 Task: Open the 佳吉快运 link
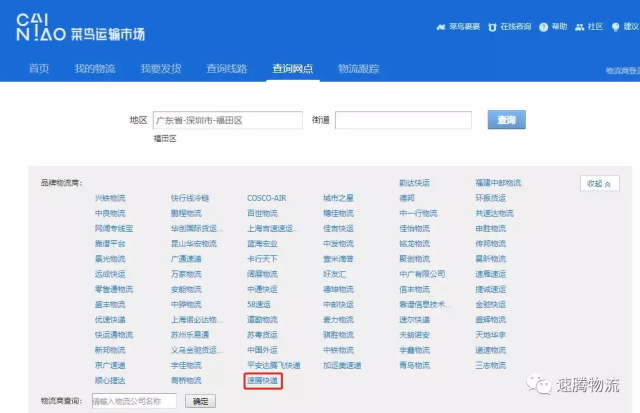click(338, 229)
